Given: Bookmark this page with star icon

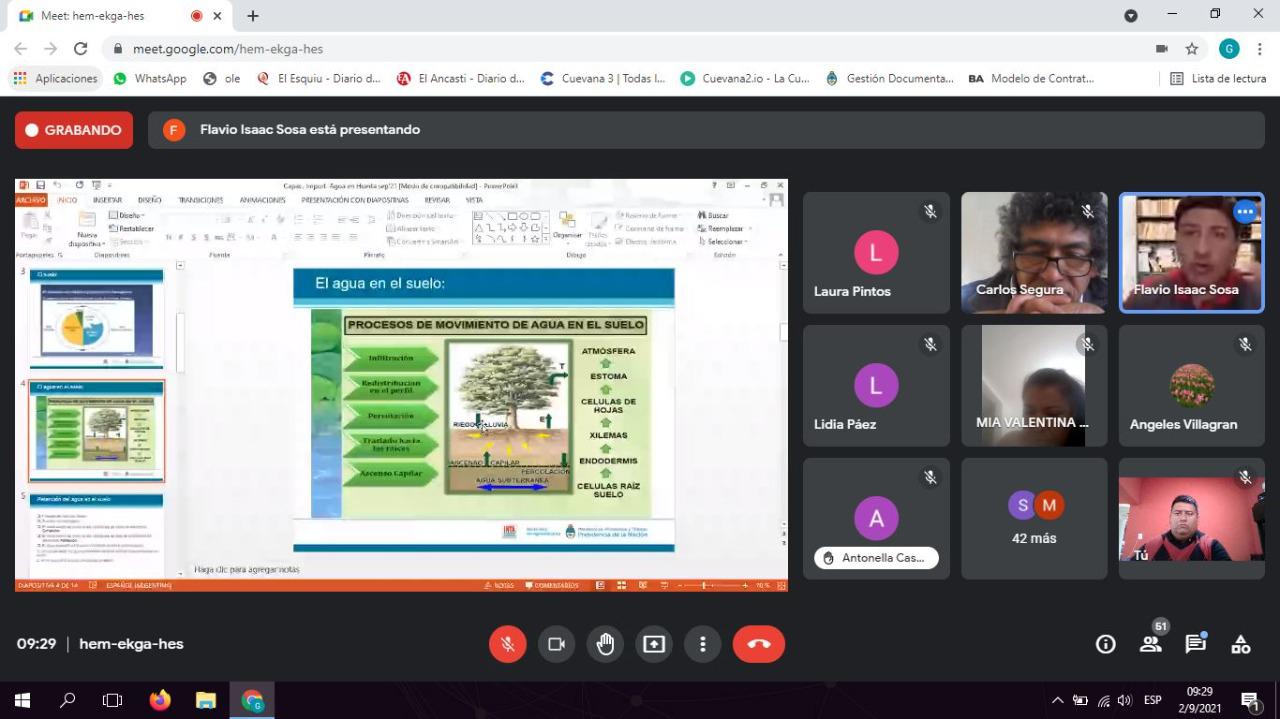Looking at the screenshot, I should click(x=1191, y=49).
